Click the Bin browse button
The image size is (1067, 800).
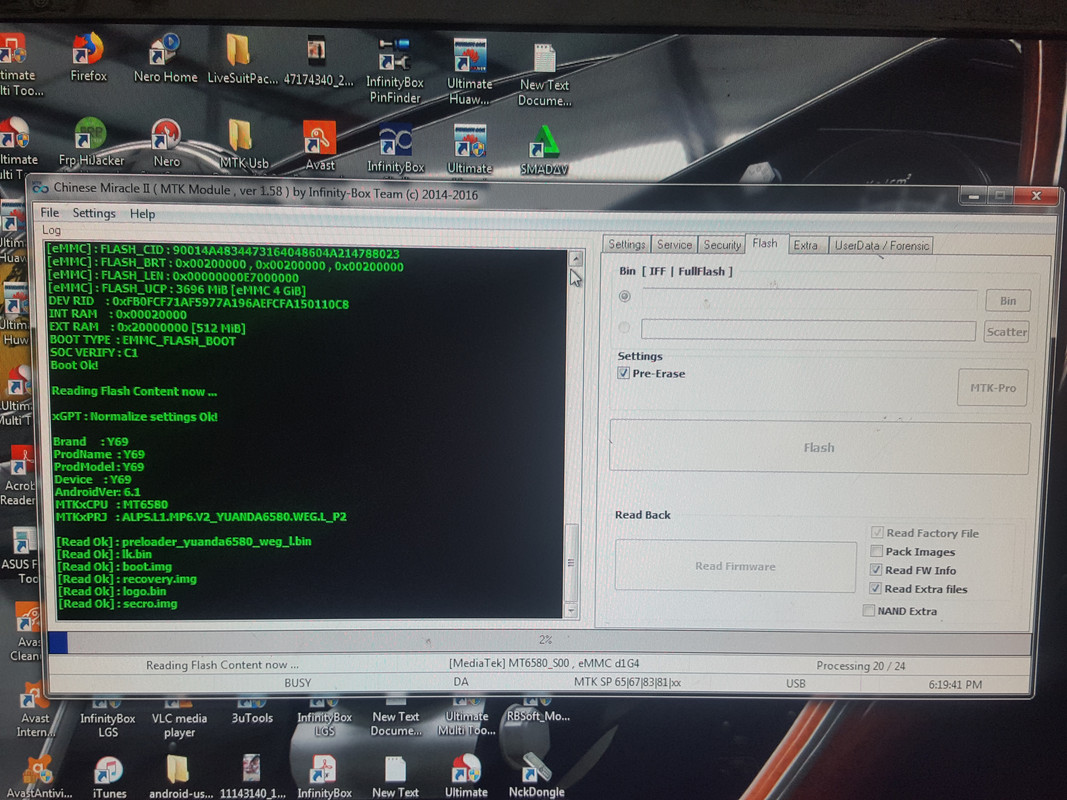[1007, 301]
